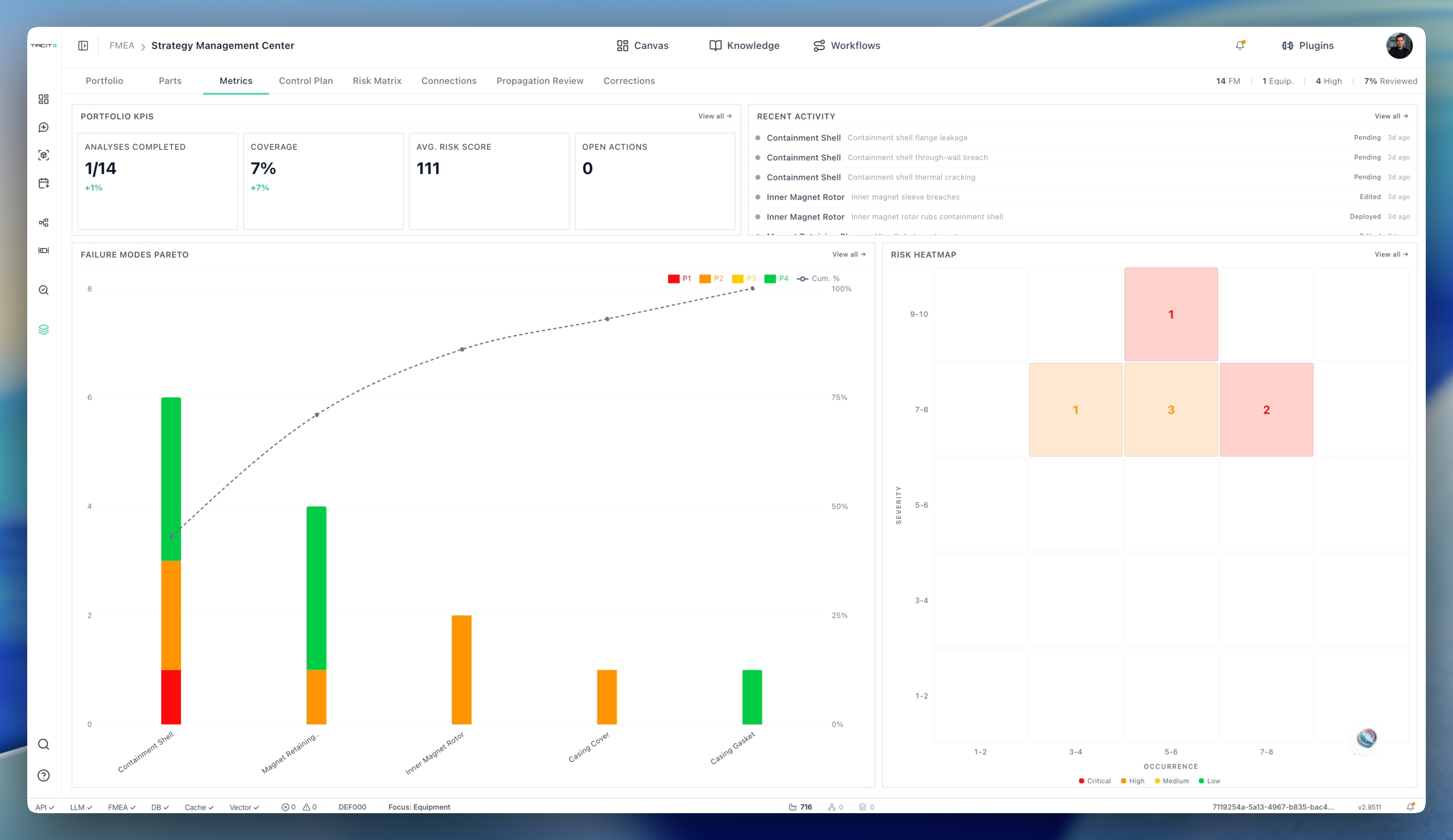Open the floating assistant orb icon
Screen dimensions: 1453x840
click(1366, 738)
